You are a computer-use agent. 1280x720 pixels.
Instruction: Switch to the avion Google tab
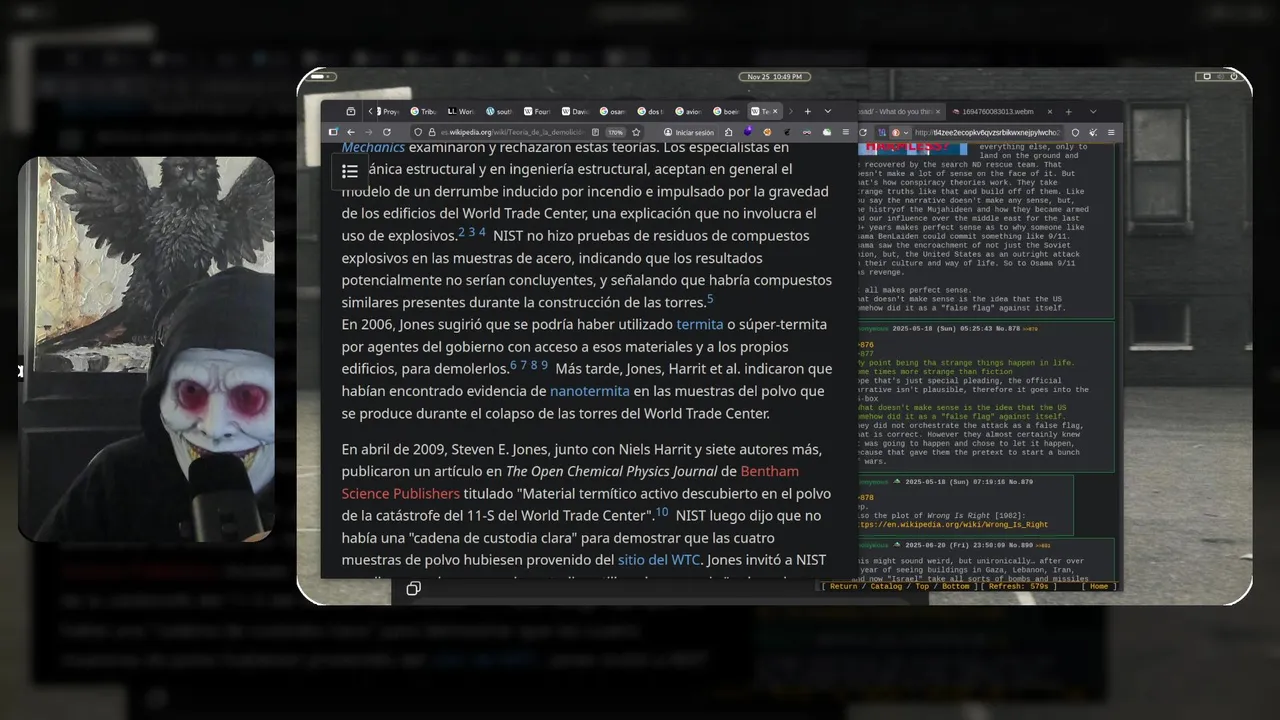click(688, 111)
